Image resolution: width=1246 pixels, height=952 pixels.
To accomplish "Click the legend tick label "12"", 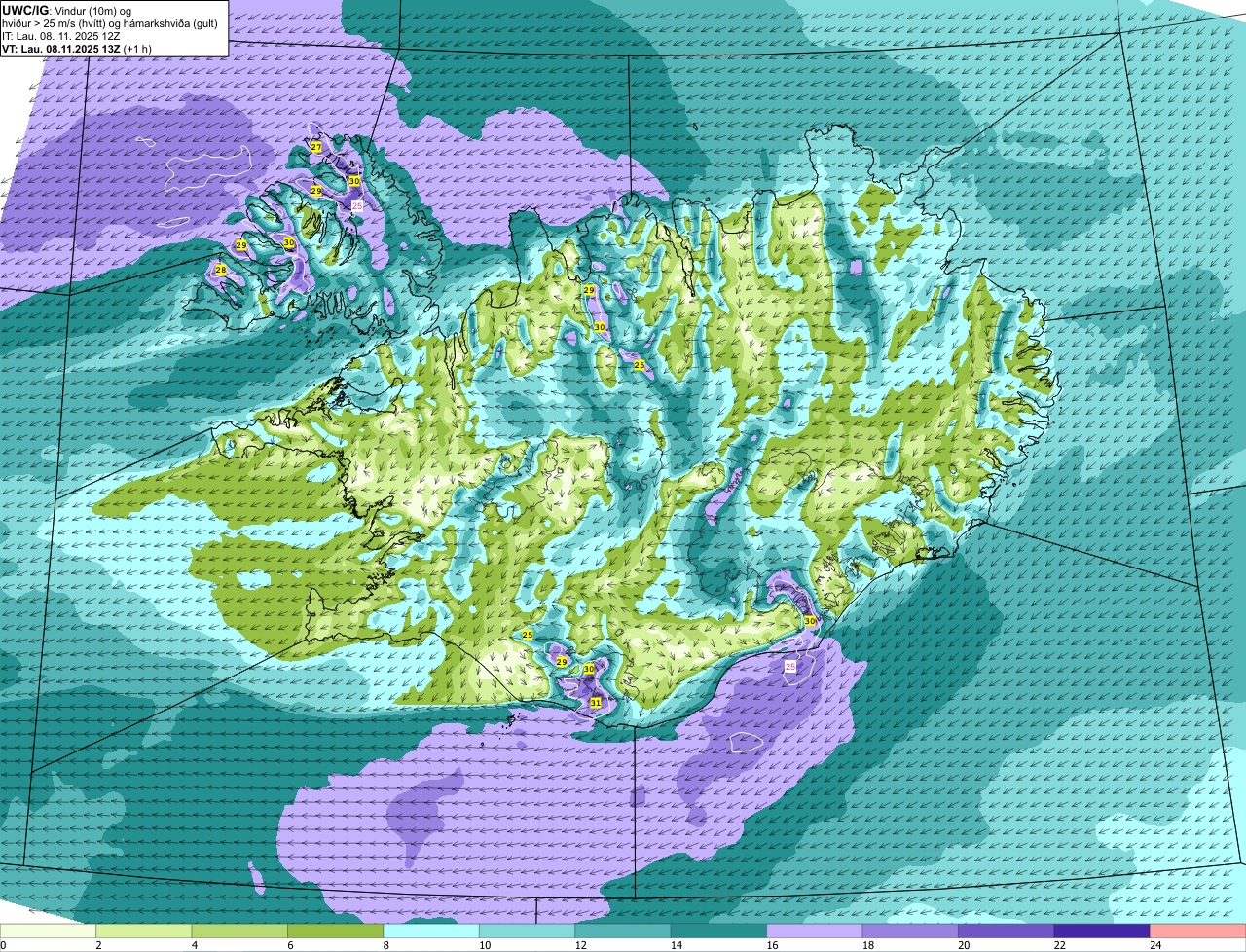I will [580, 945].
